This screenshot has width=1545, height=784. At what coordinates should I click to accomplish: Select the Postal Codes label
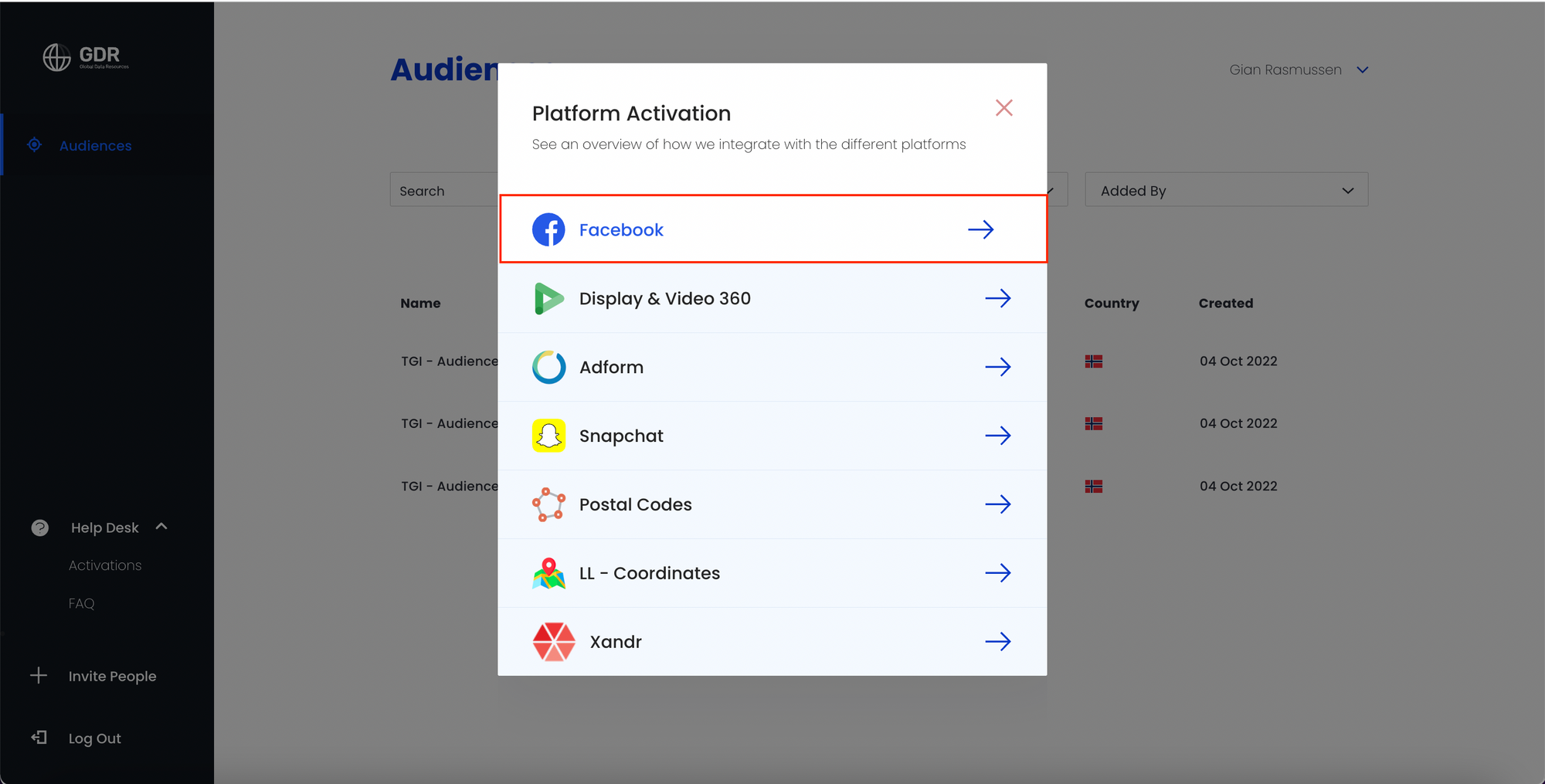click(635, 504)
